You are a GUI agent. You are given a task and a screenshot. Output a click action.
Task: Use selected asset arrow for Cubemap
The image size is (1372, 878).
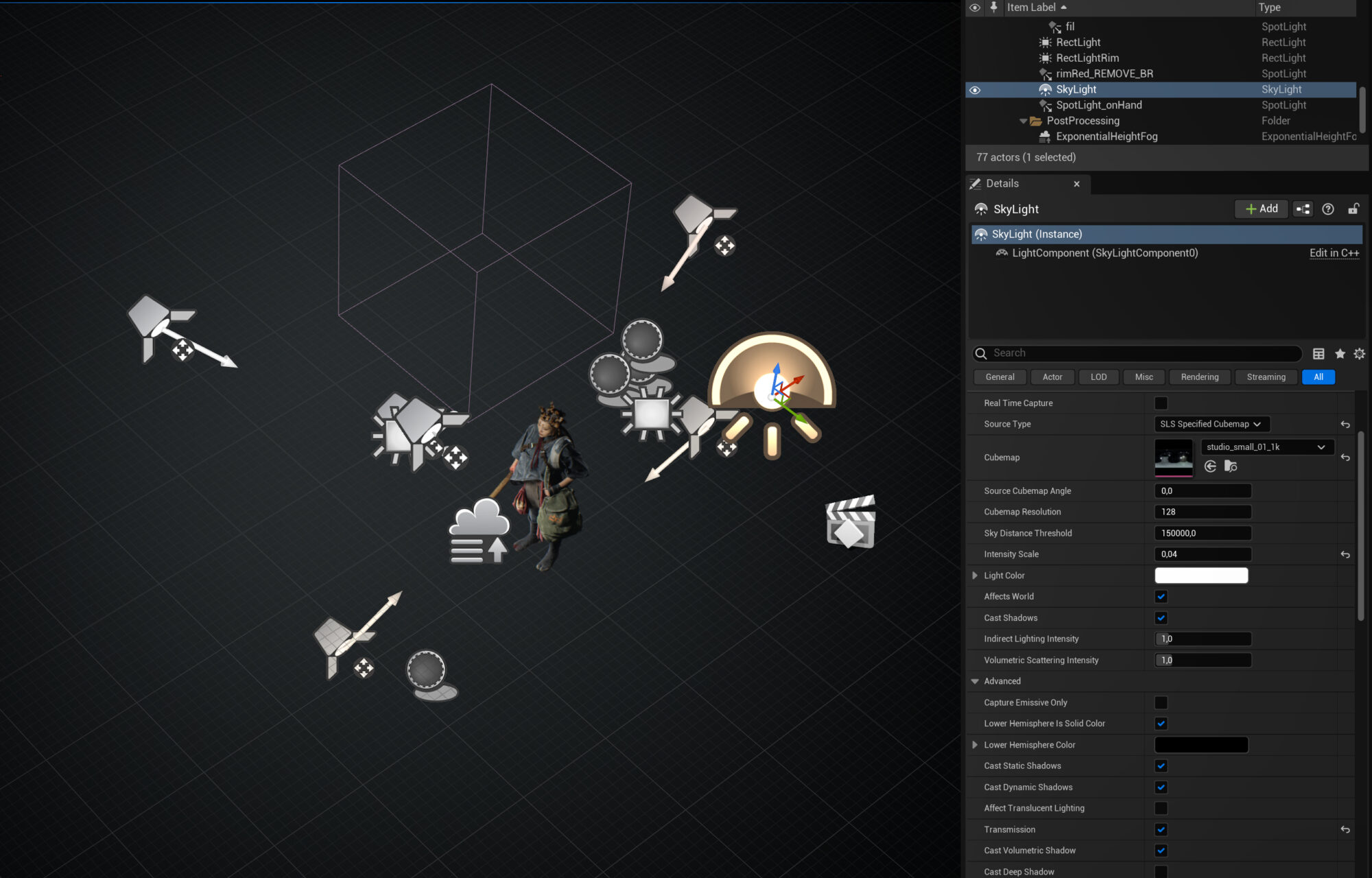coord(1210,466)
